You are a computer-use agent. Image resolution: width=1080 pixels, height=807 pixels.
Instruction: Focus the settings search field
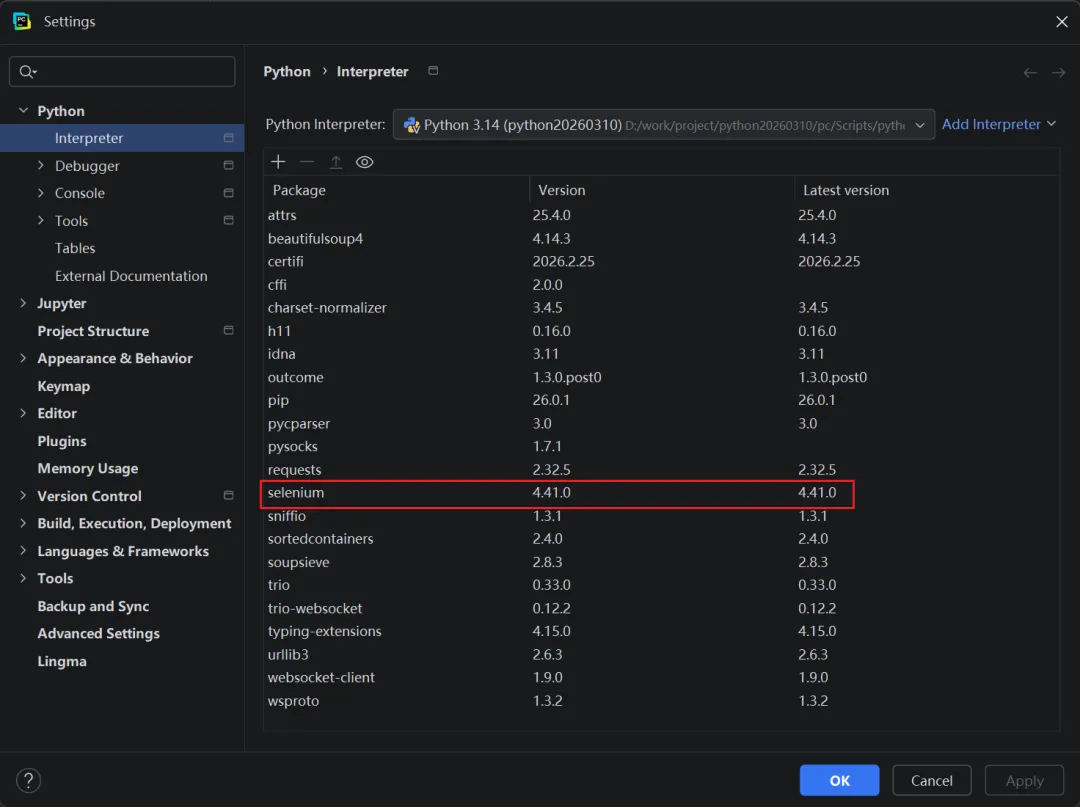(x=122, y=72)
